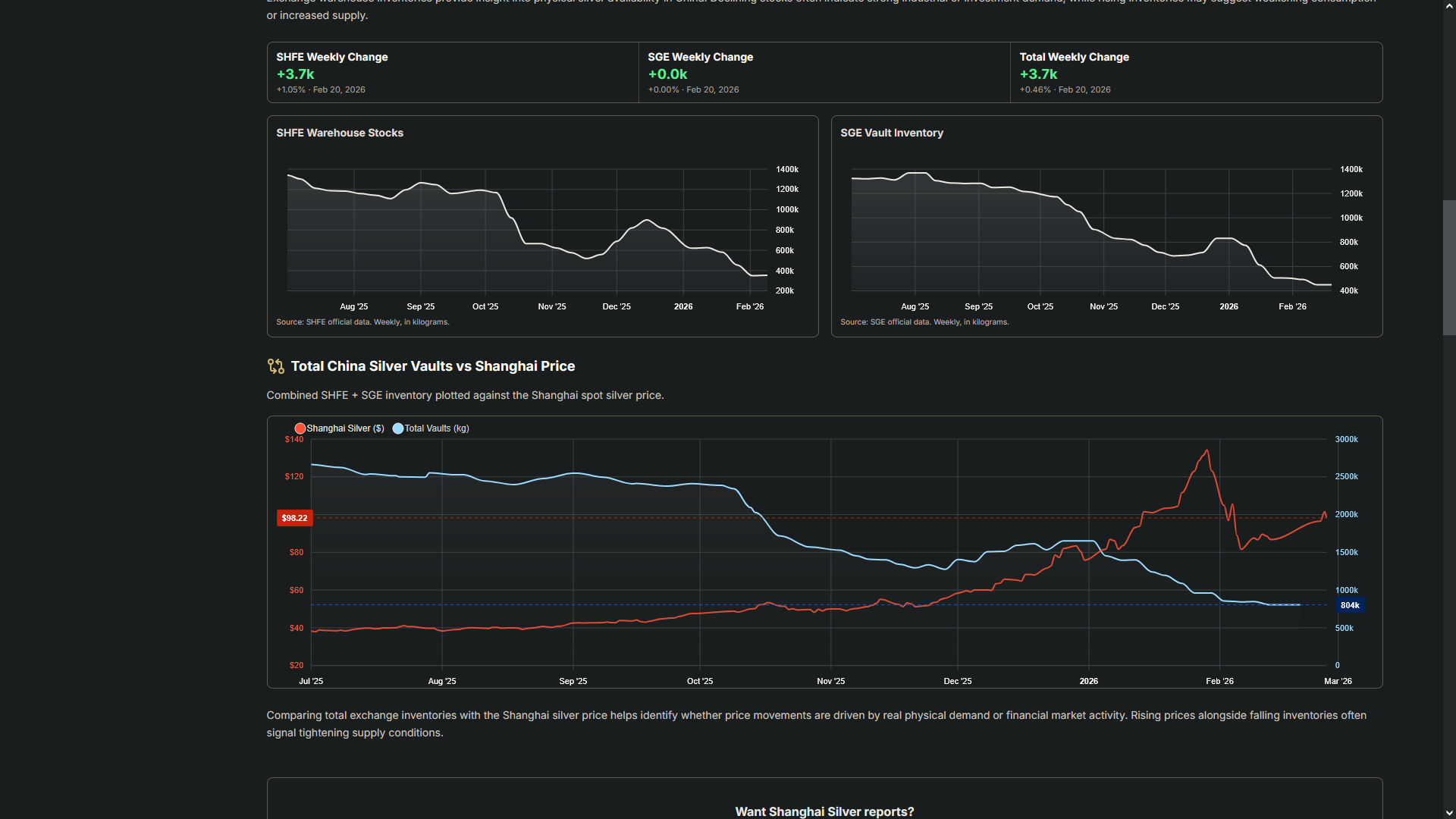Click the scrollbar down arrow at the bottom right
Image resolution: width=1456 pixels, height=819 pixels.
pos(1449,812)
